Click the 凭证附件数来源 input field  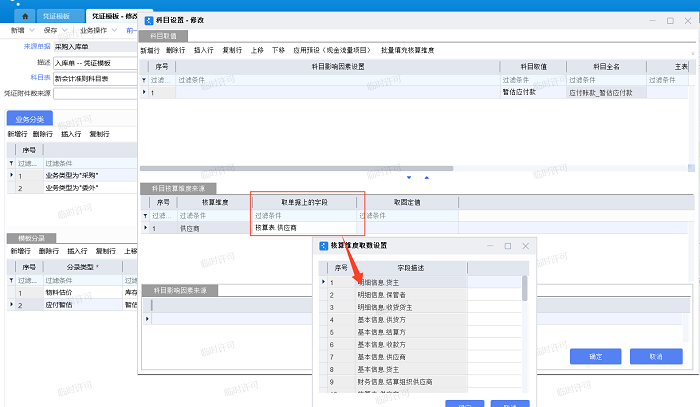pos(95,94)
